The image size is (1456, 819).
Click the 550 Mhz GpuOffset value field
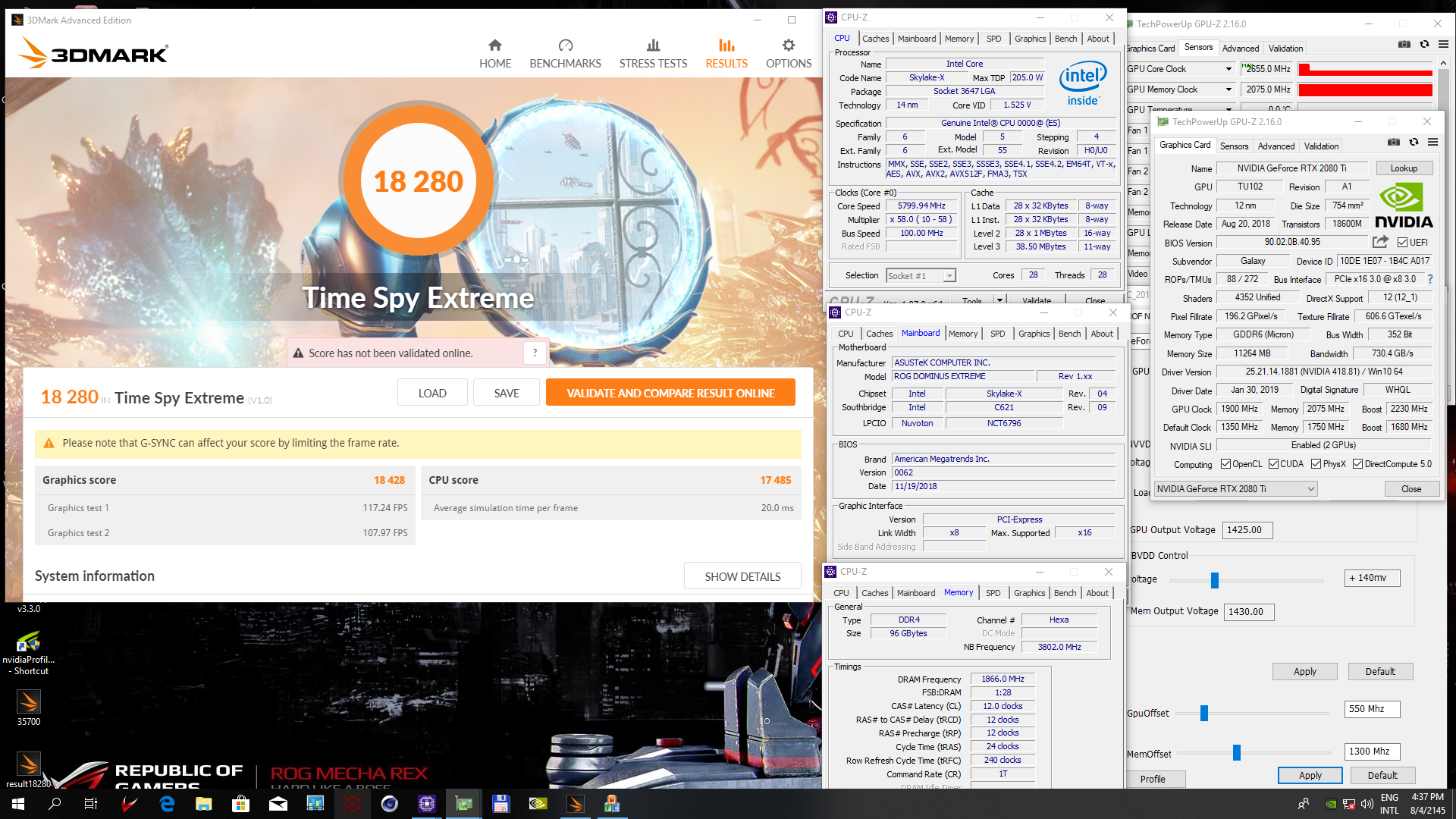(1372, 709)
